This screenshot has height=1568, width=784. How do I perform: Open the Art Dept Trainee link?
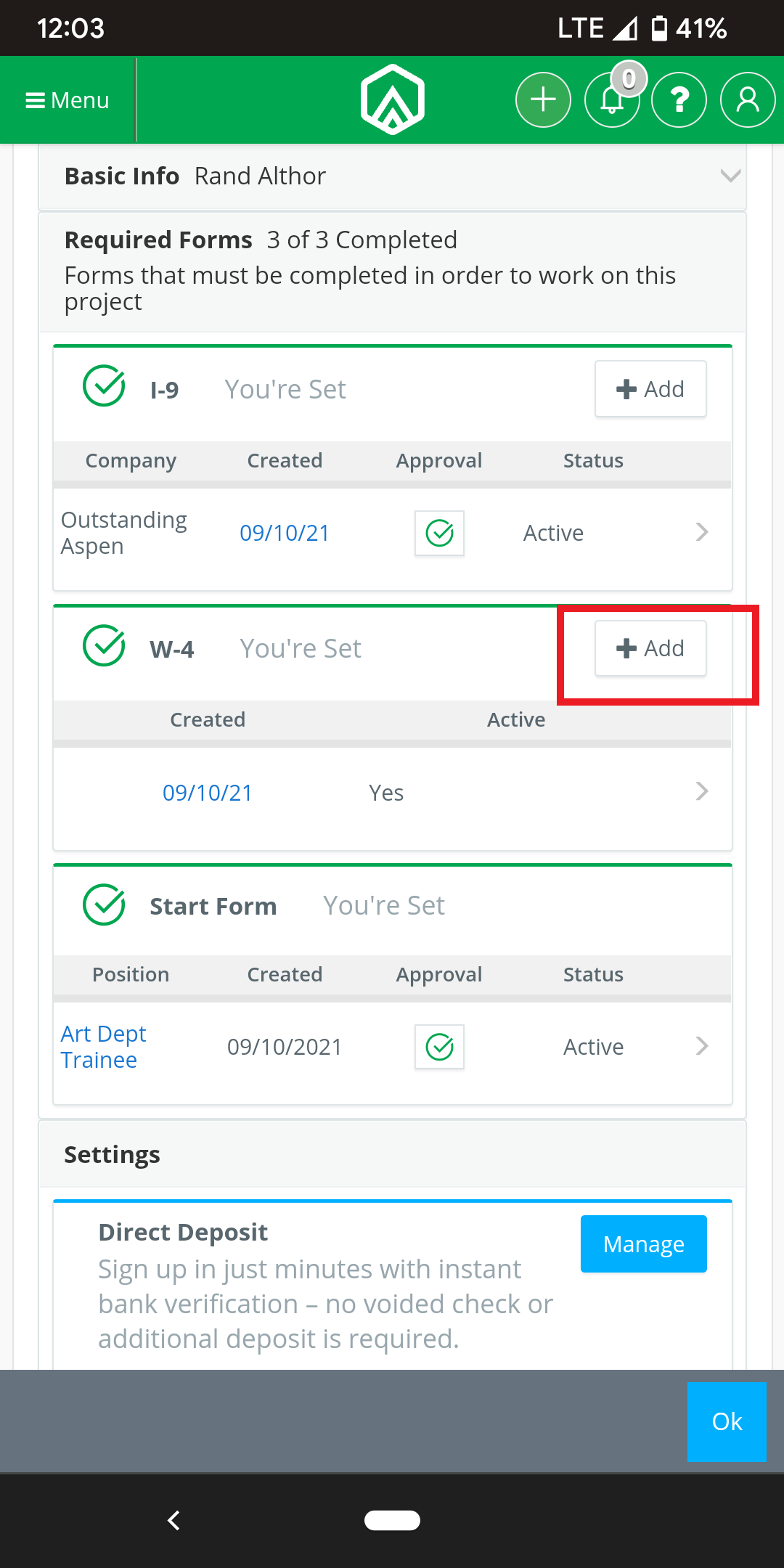pyautogui.click(x=103, y=1047)
